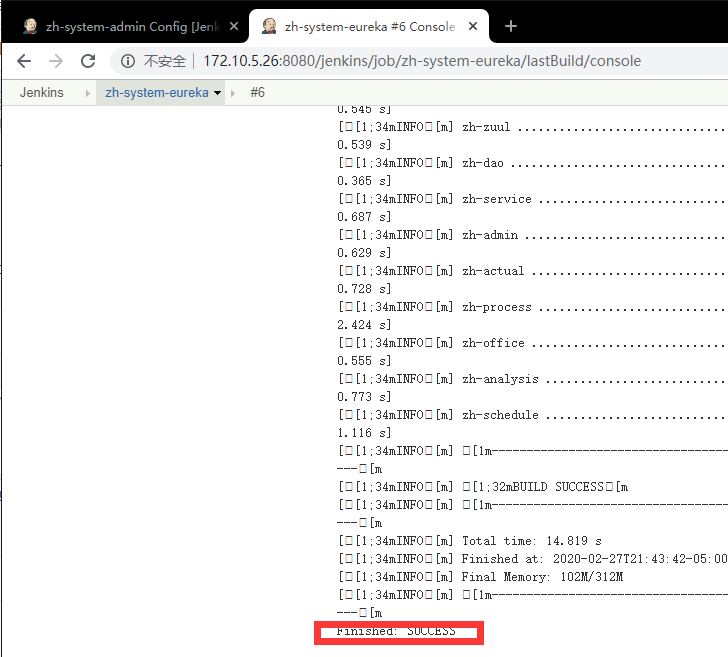
Task: Click the zh-service log line
Action: [x=533, y=199]
